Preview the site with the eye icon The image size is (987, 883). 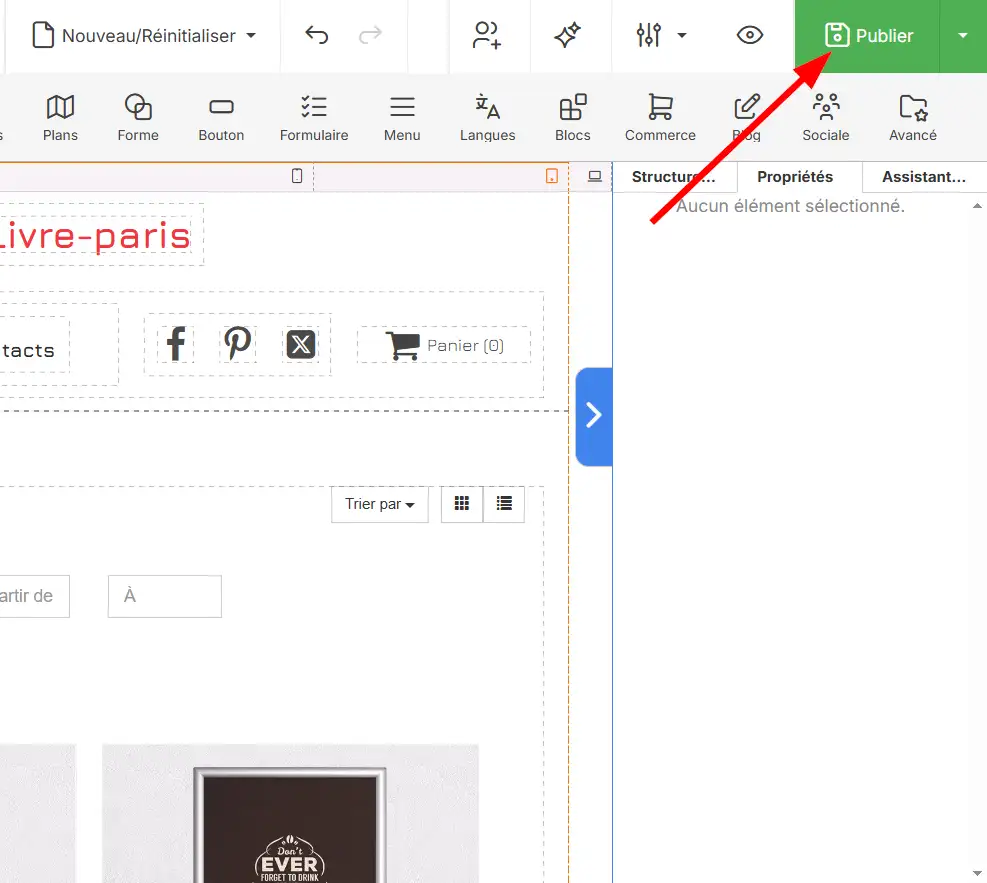tap(750, 35)
